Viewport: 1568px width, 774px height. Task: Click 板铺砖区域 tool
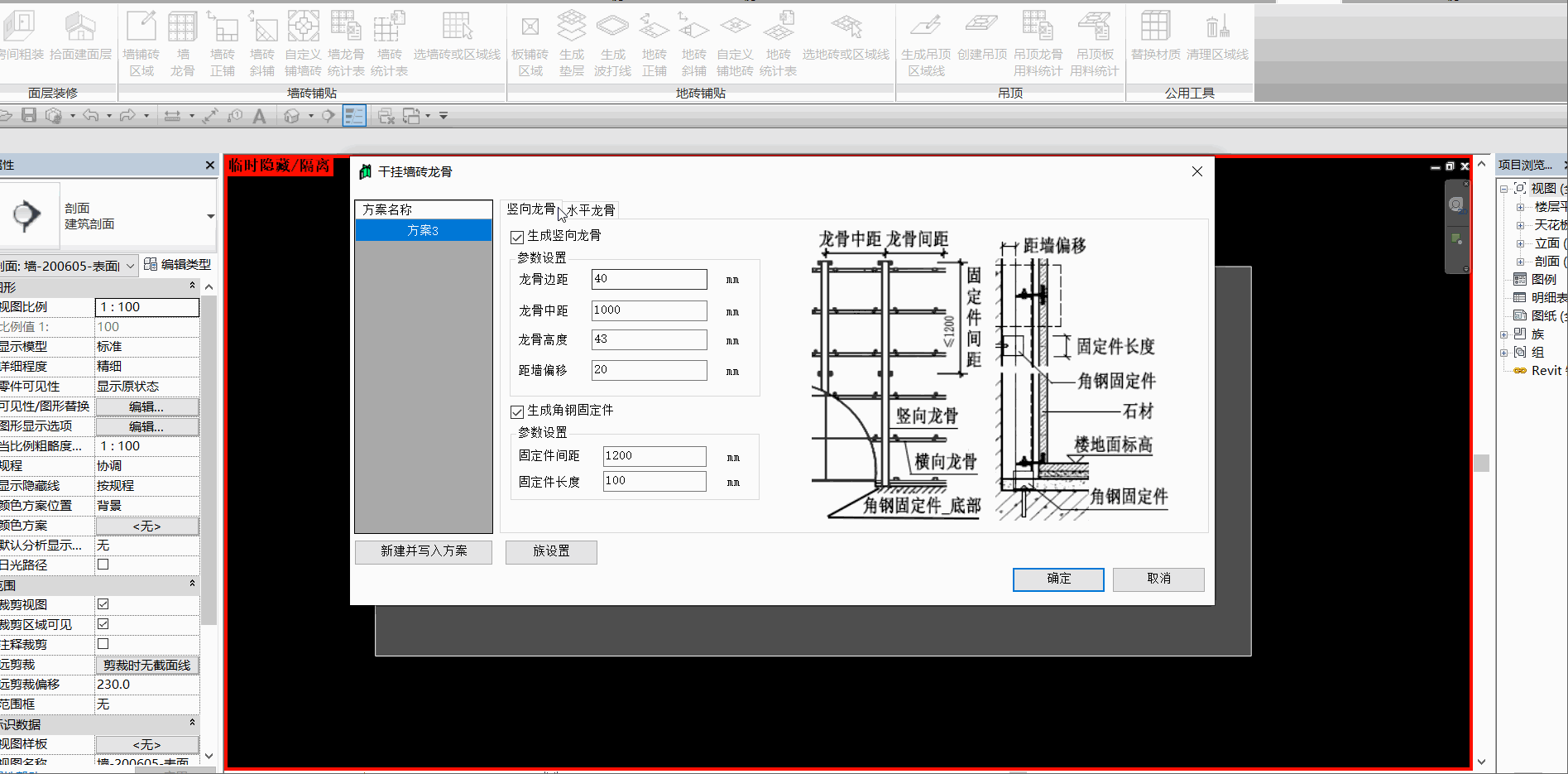pos(530,44)
